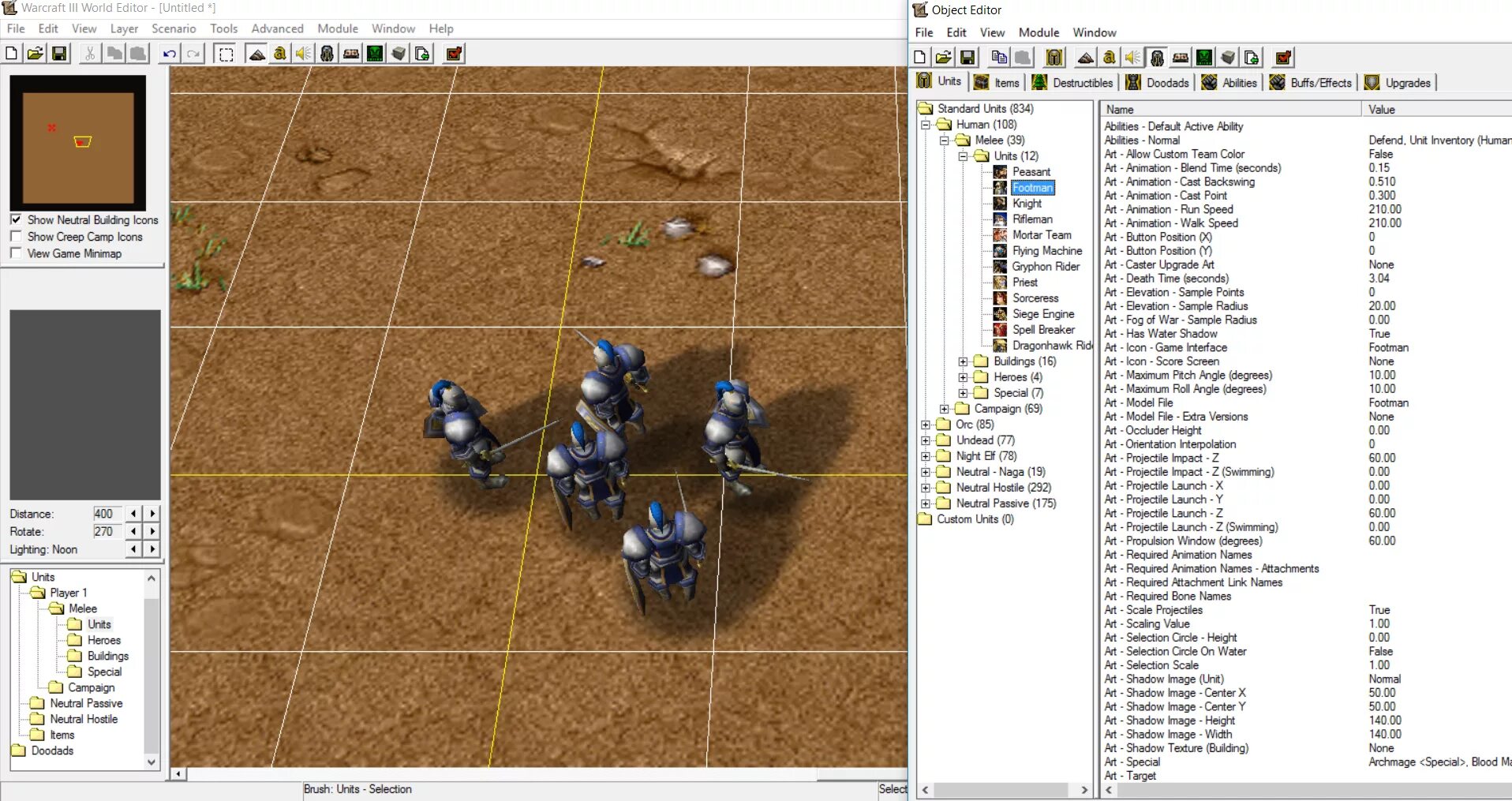Advance Lighting setting with right arrow

point(152,549)
